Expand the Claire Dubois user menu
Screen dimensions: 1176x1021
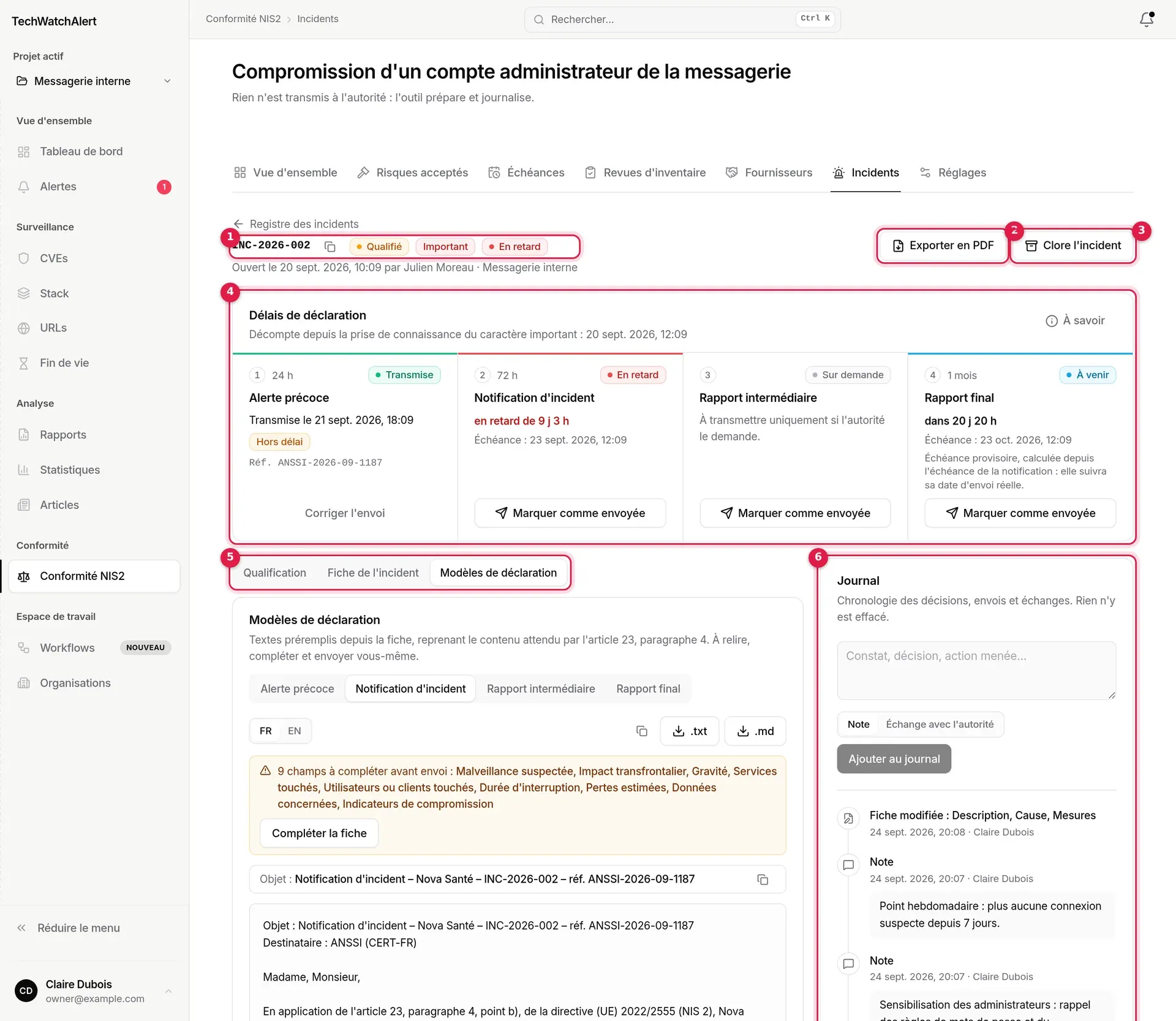tap(94, 990)
